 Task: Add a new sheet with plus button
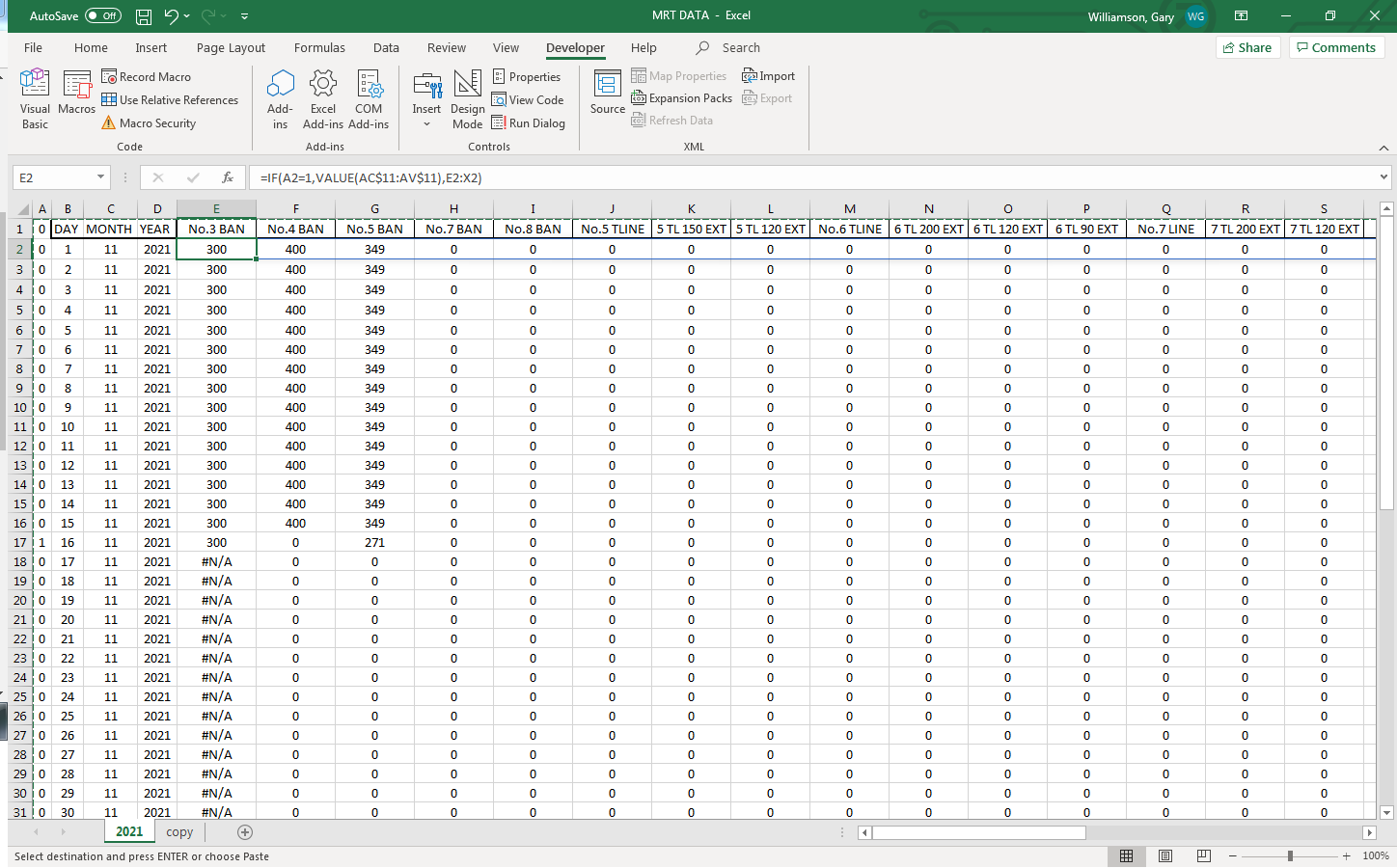pyautogui.click(x=245, y=831)
